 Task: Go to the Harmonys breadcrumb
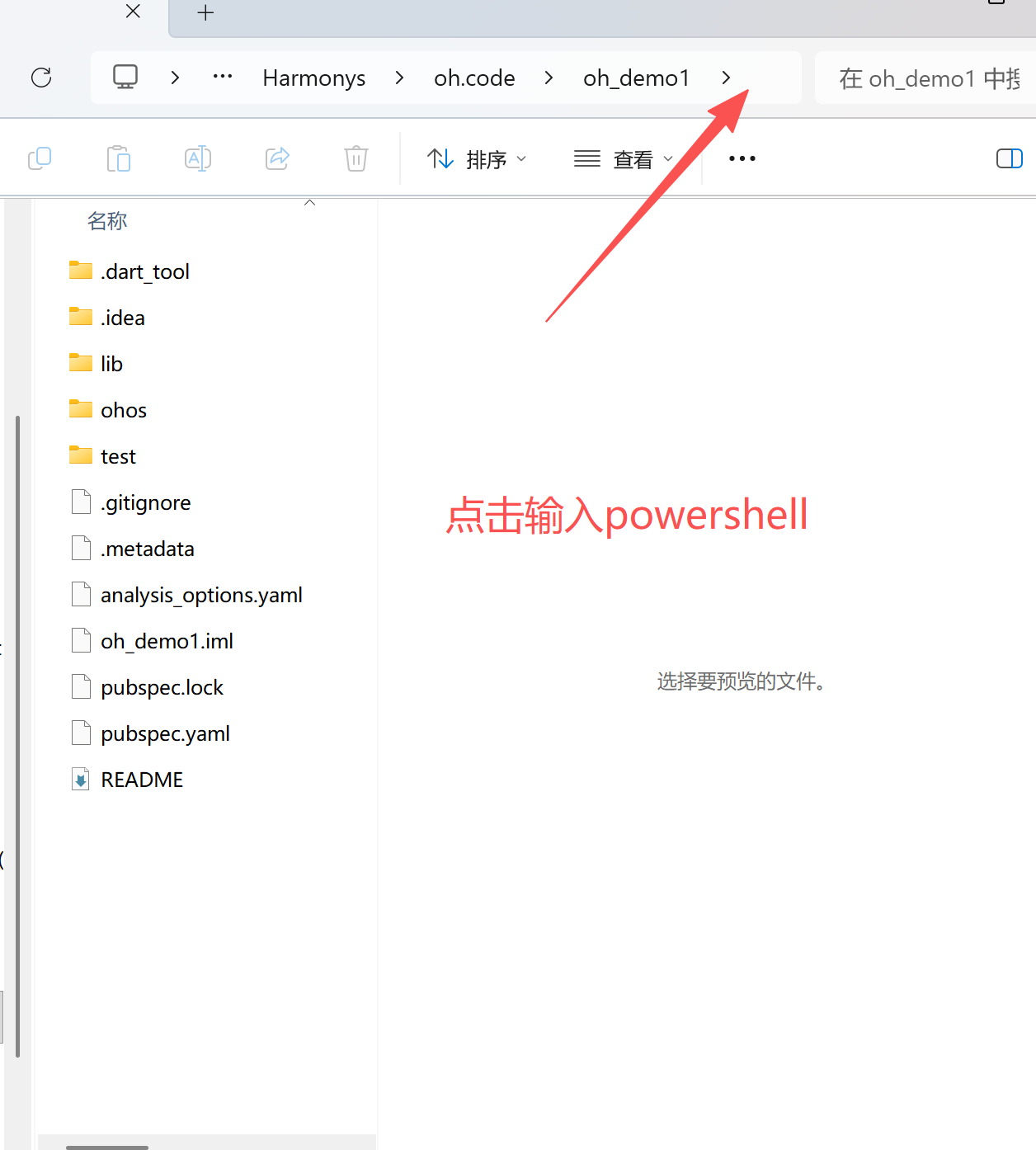point(314,78)
